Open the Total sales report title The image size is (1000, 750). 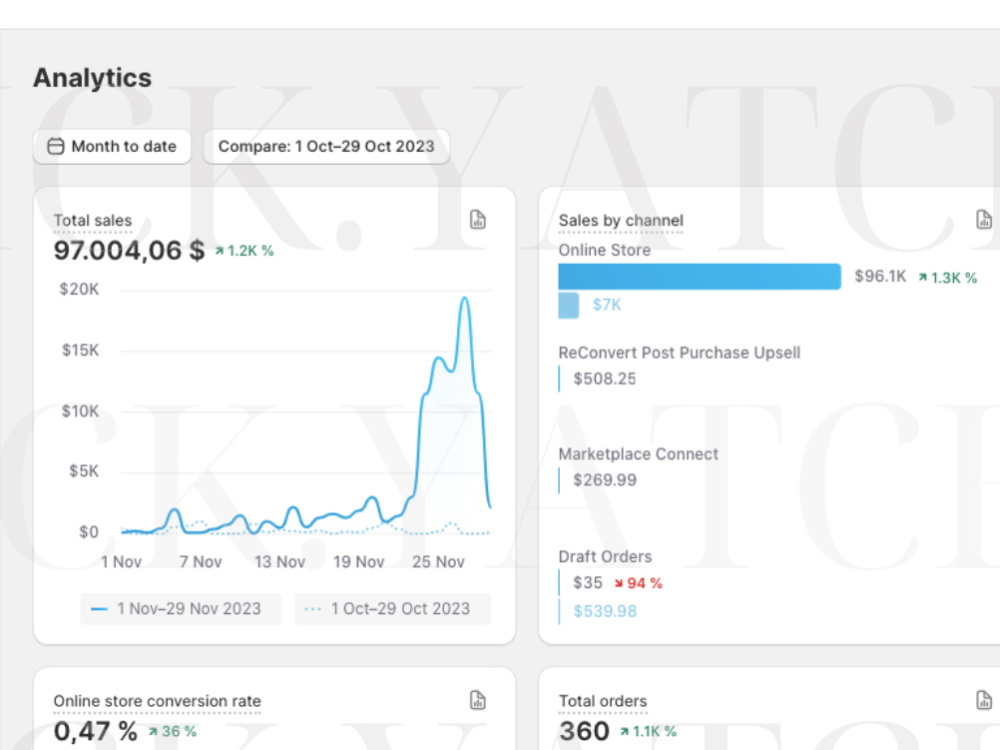92,221
